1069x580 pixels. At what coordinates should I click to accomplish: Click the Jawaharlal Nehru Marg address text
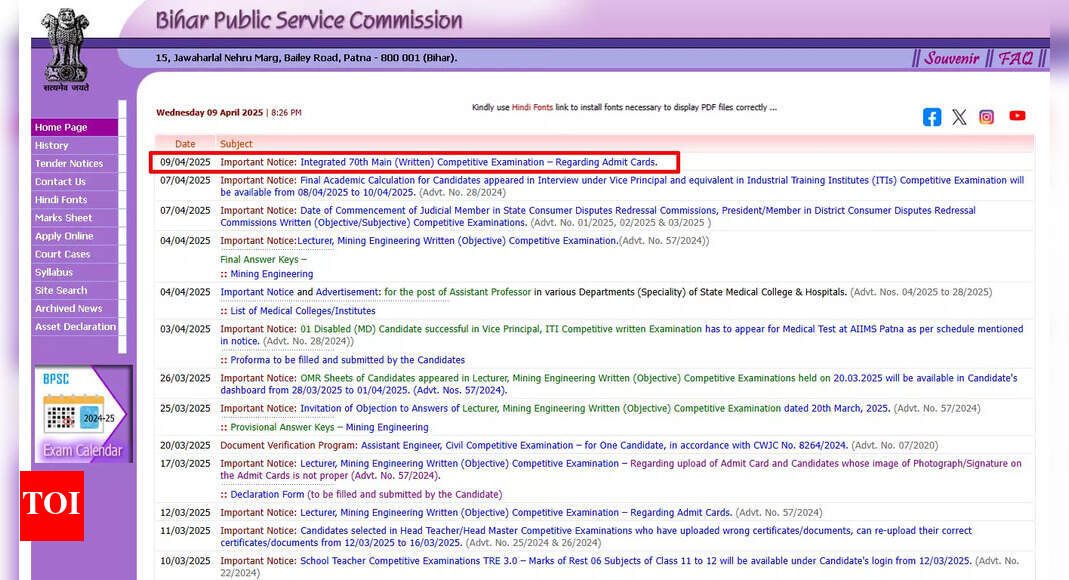(306, 58)
